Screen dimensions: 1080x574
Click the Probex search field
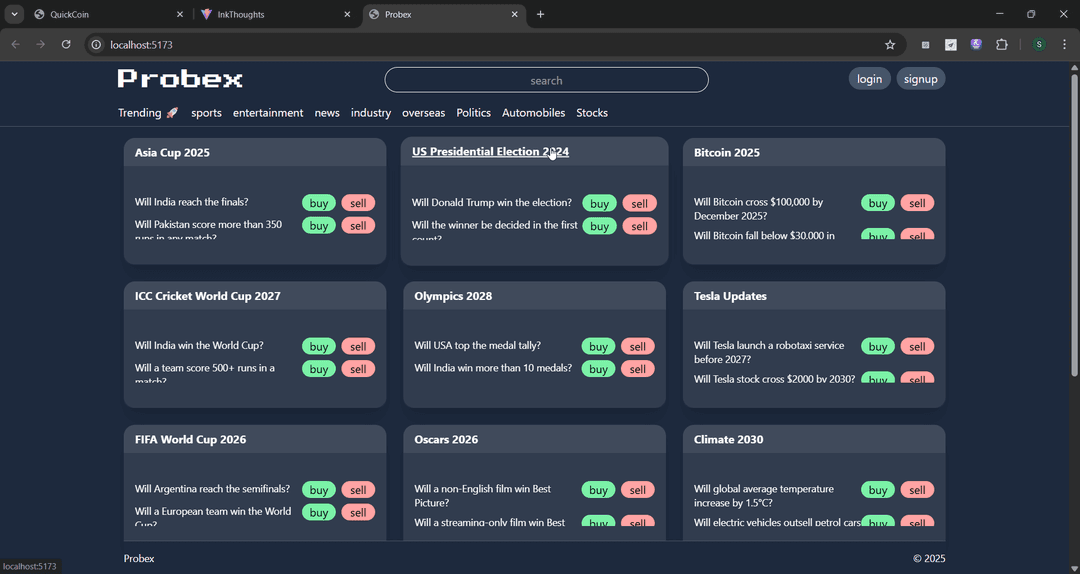point(546,80)
